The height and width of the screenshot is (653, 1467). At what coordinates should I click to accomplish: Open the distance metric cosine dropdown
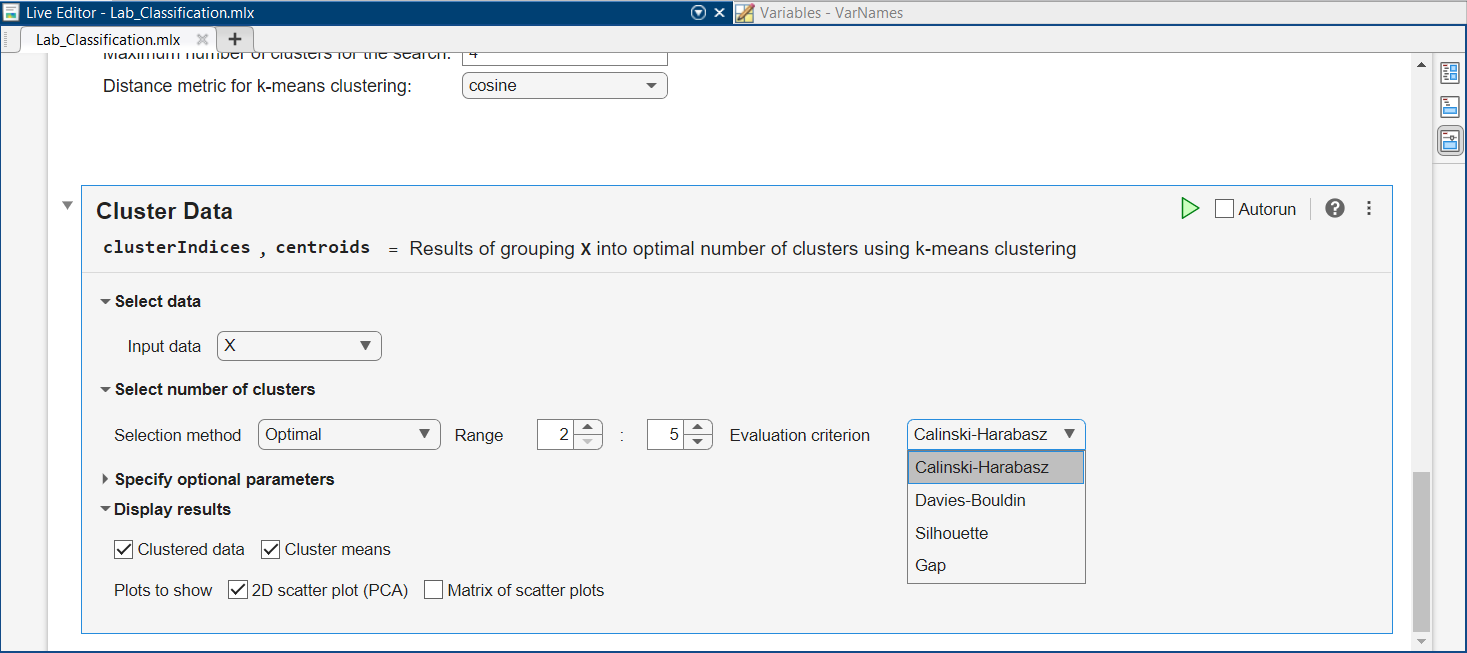point(564,86)
